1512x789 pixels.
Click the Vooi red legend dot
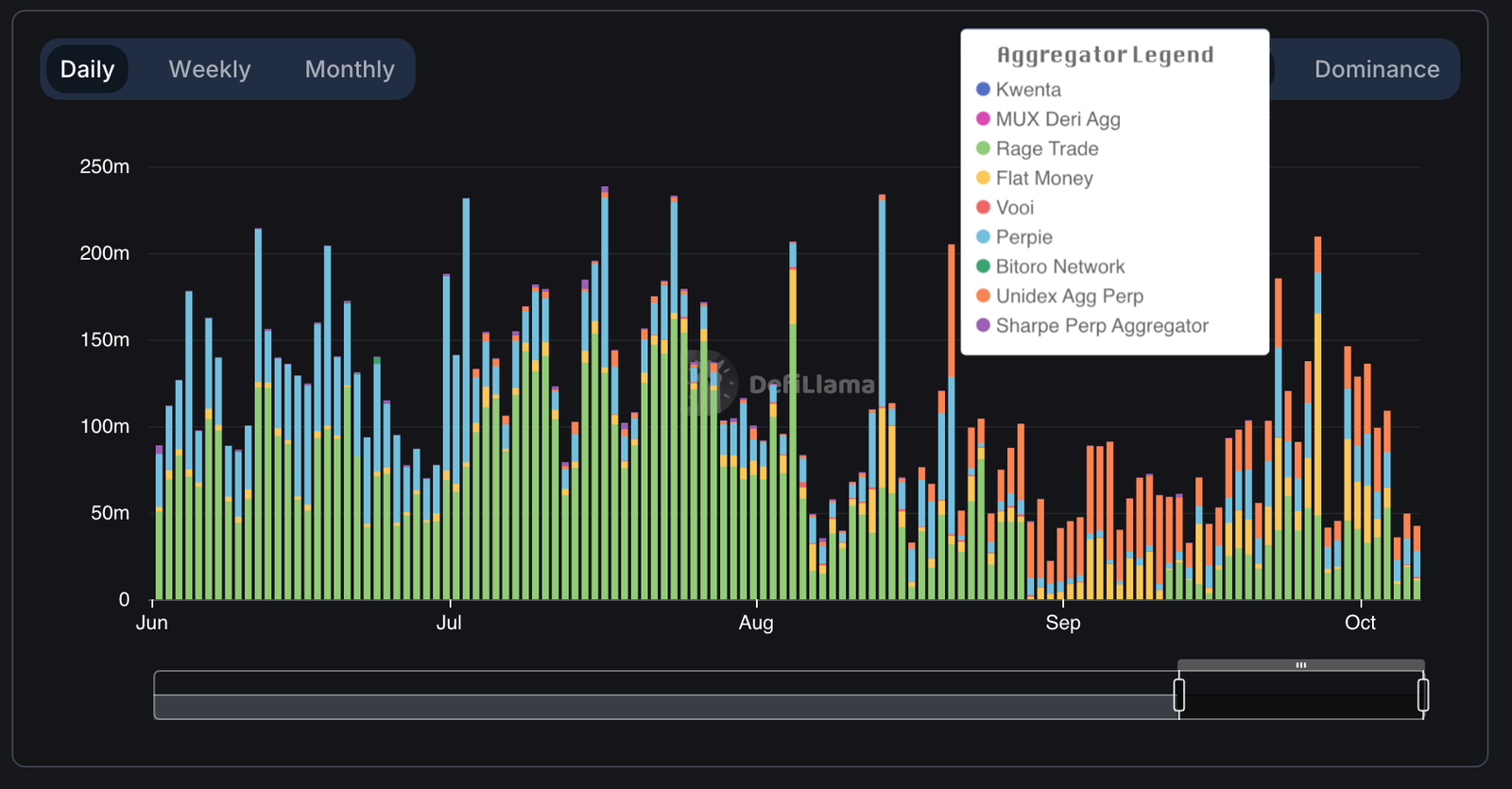point(983,207)
